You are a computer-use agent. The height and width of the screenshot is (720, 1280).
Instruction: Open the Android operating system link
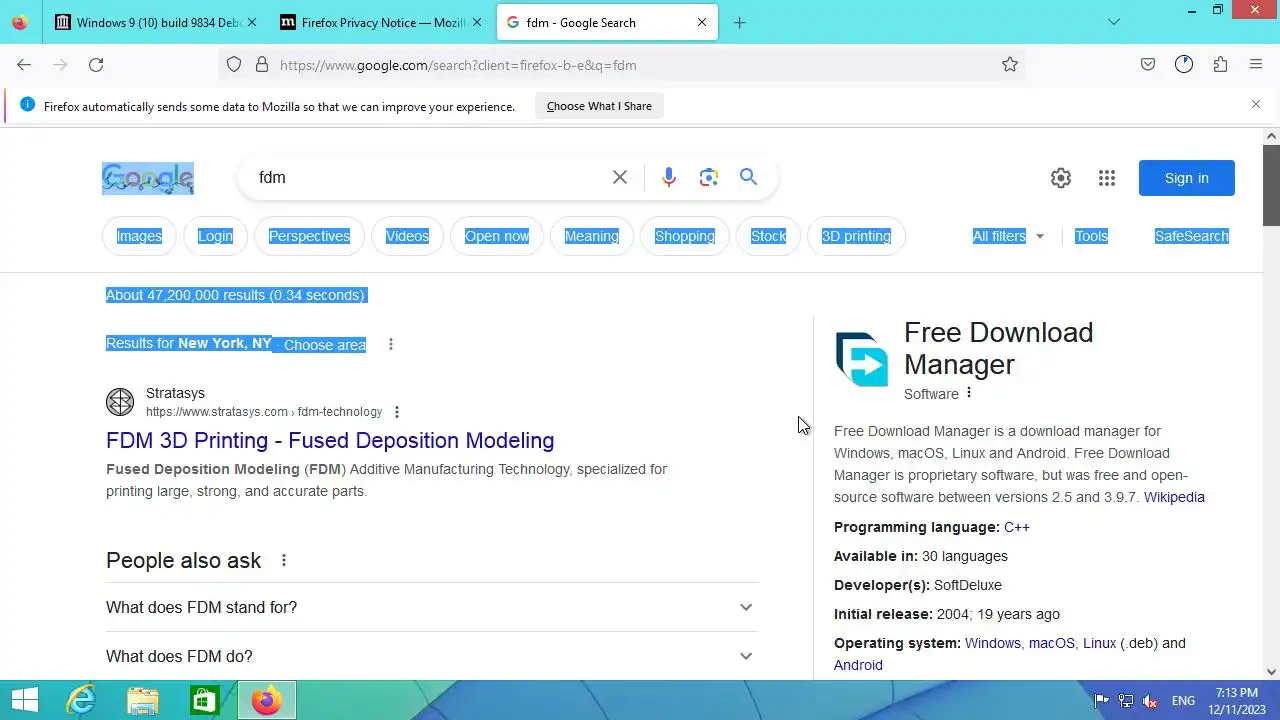858,665
